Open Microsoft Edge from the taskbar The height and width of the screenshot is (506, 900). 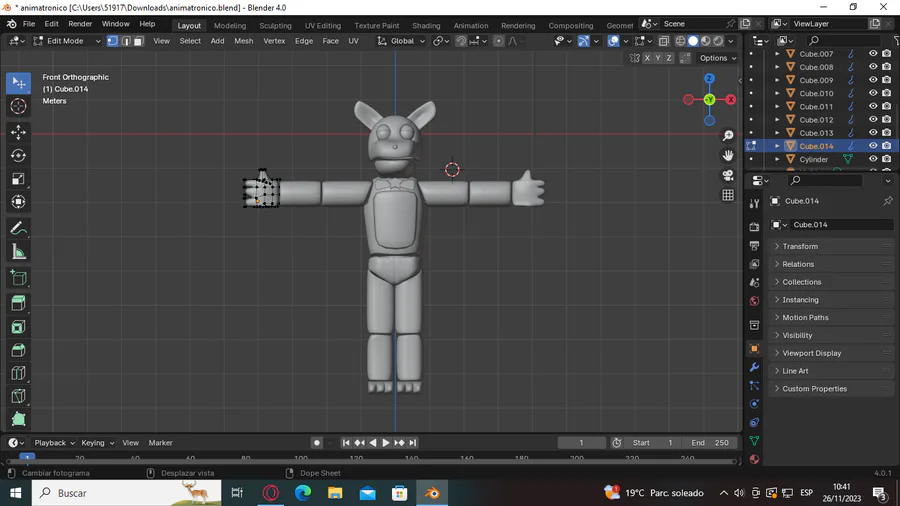point(303,493)
